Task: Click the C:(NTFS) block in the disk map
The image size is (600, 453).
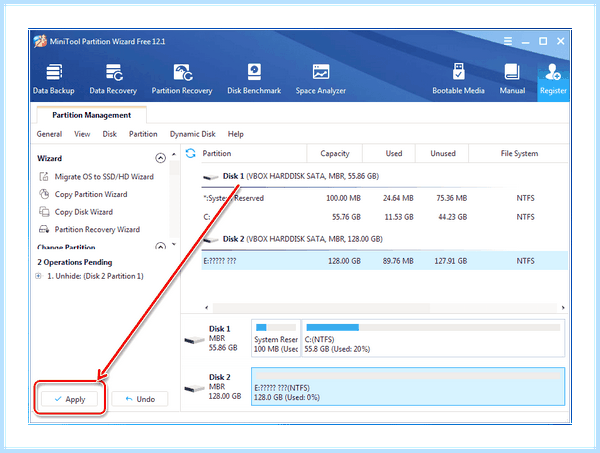Action: (433, 338)
